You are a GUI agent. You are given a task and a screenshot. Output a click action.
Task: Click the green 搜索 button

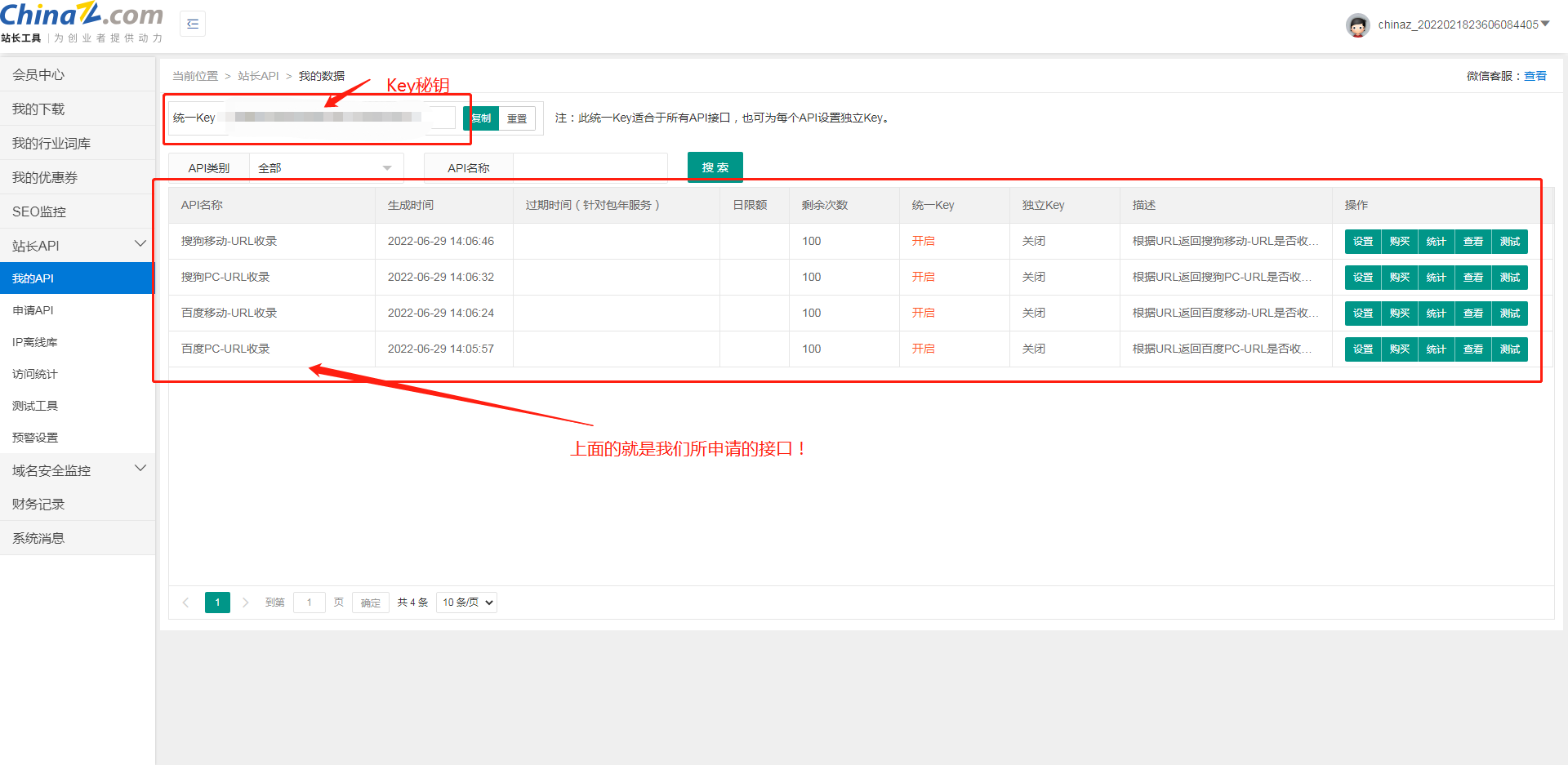[715, 167]
